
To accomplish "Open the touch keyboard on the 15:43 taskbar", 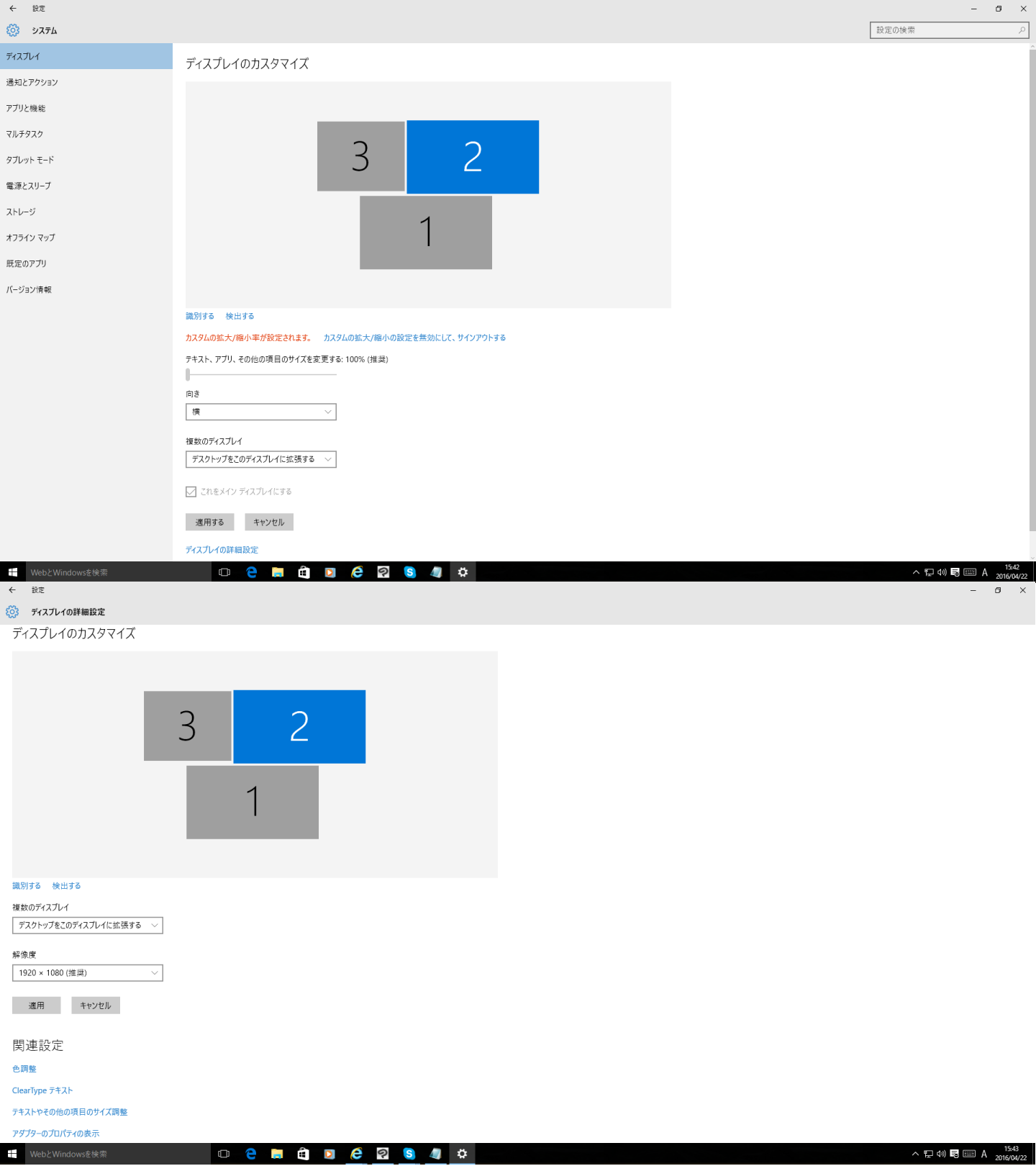I will (969, 1154).
